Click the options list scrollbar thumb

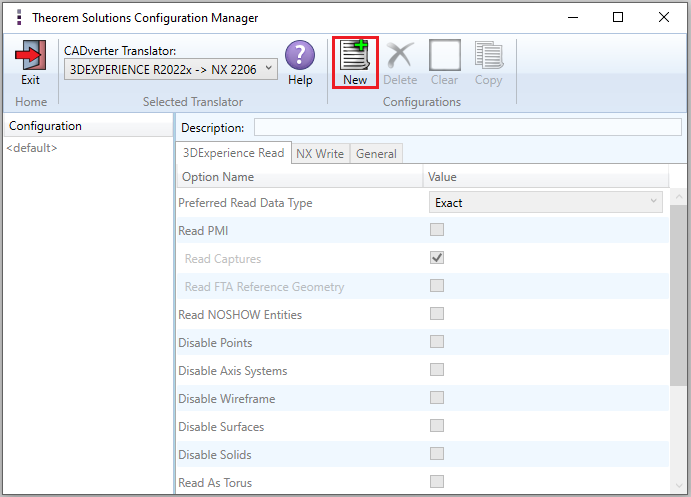coord(679,295)
